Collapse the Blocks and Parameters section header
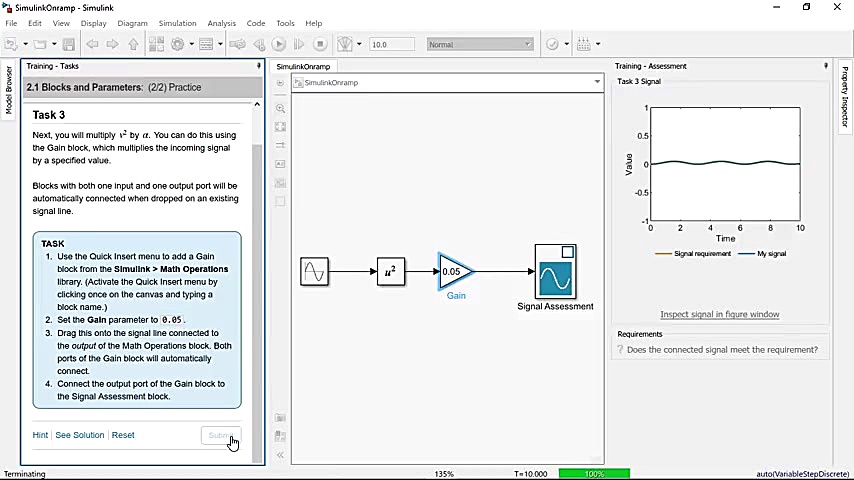Screen dimensions: 854x480 tap(257, 104)
